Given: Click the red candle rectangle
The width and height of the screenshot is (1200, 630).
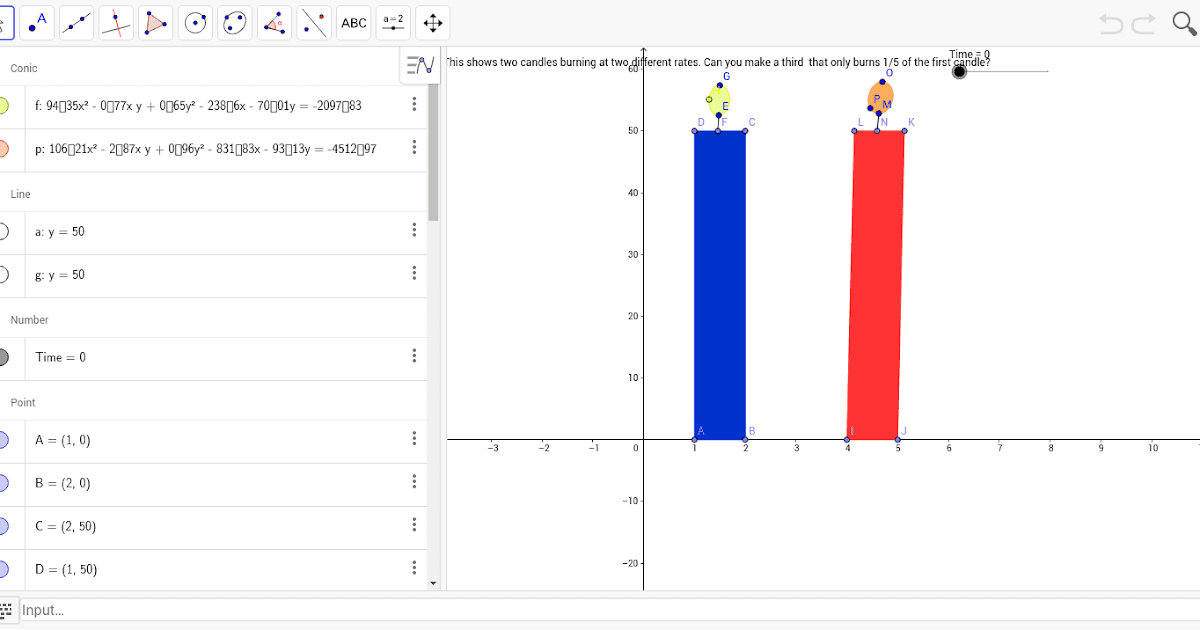Looking at the screenshot, I should (875, 285).
